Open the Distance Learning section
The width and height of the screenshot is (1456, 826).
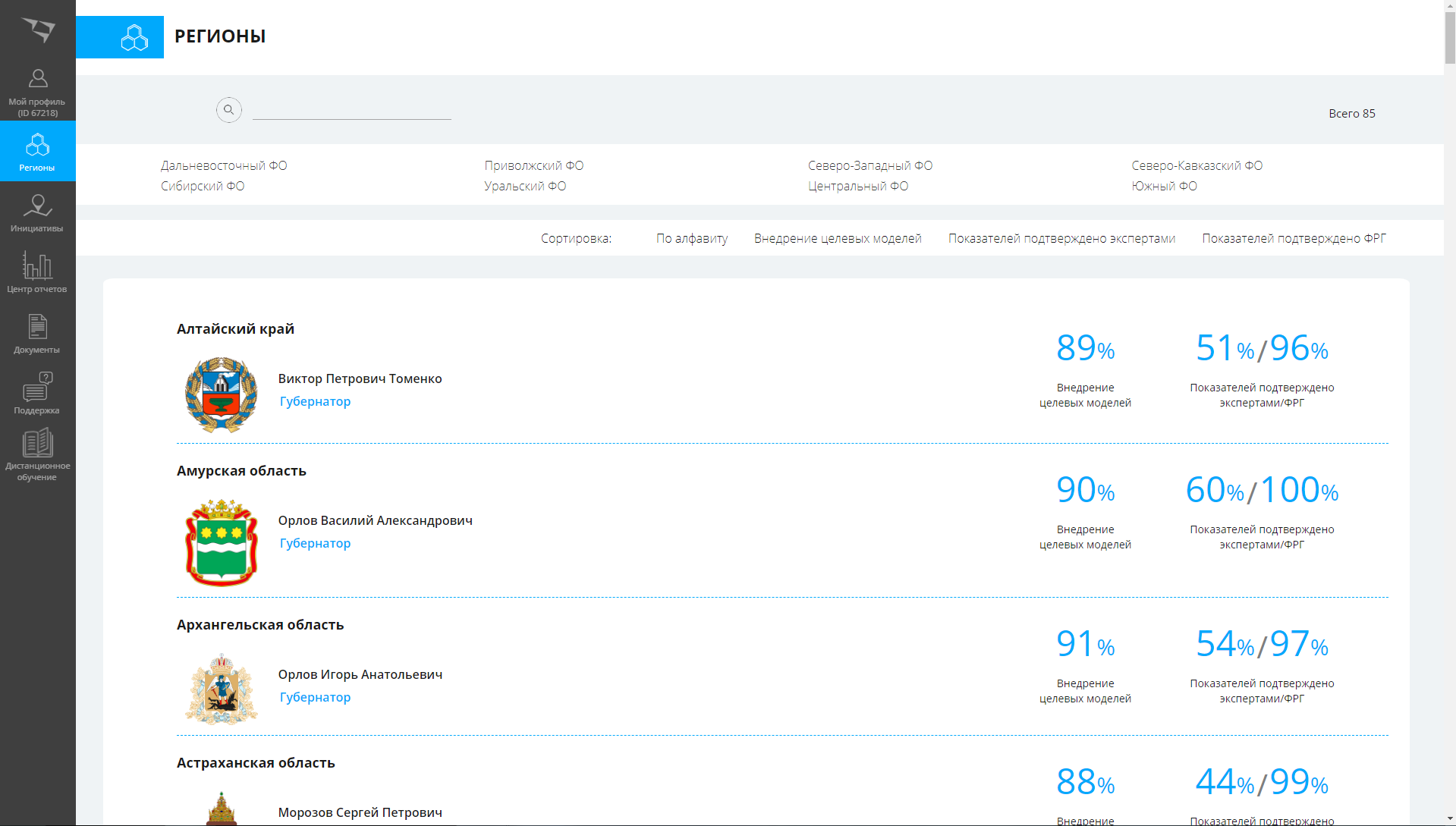pyautogui.click(x=37, y=455)
